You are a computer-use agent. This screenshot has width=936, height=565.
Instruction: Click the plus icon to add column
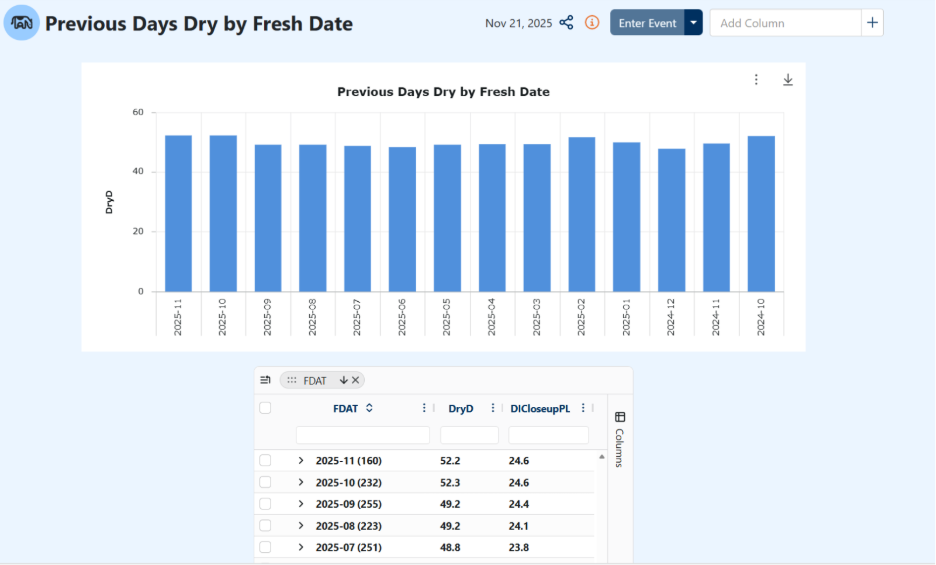[x=872, y=23]
